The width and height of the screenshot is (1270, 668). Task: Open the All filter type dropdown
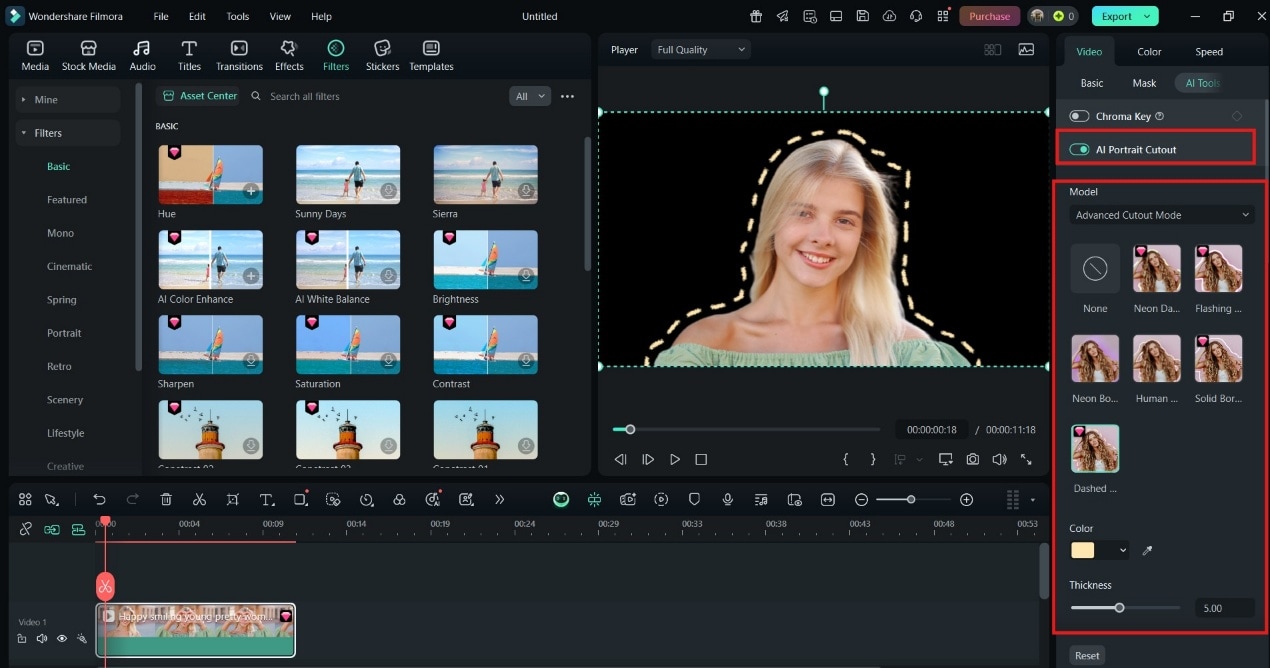[530, 96]
